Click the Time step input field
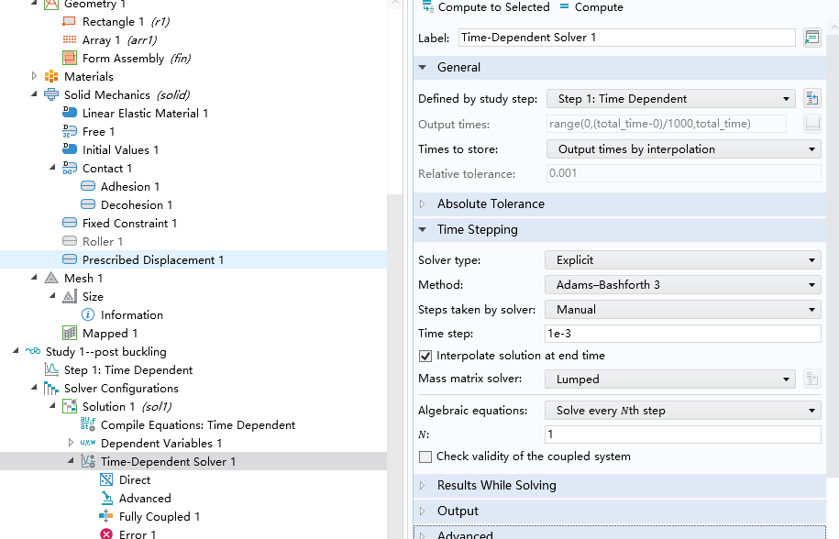This screenshot has width=839, height=539. (x=683, y=334)
